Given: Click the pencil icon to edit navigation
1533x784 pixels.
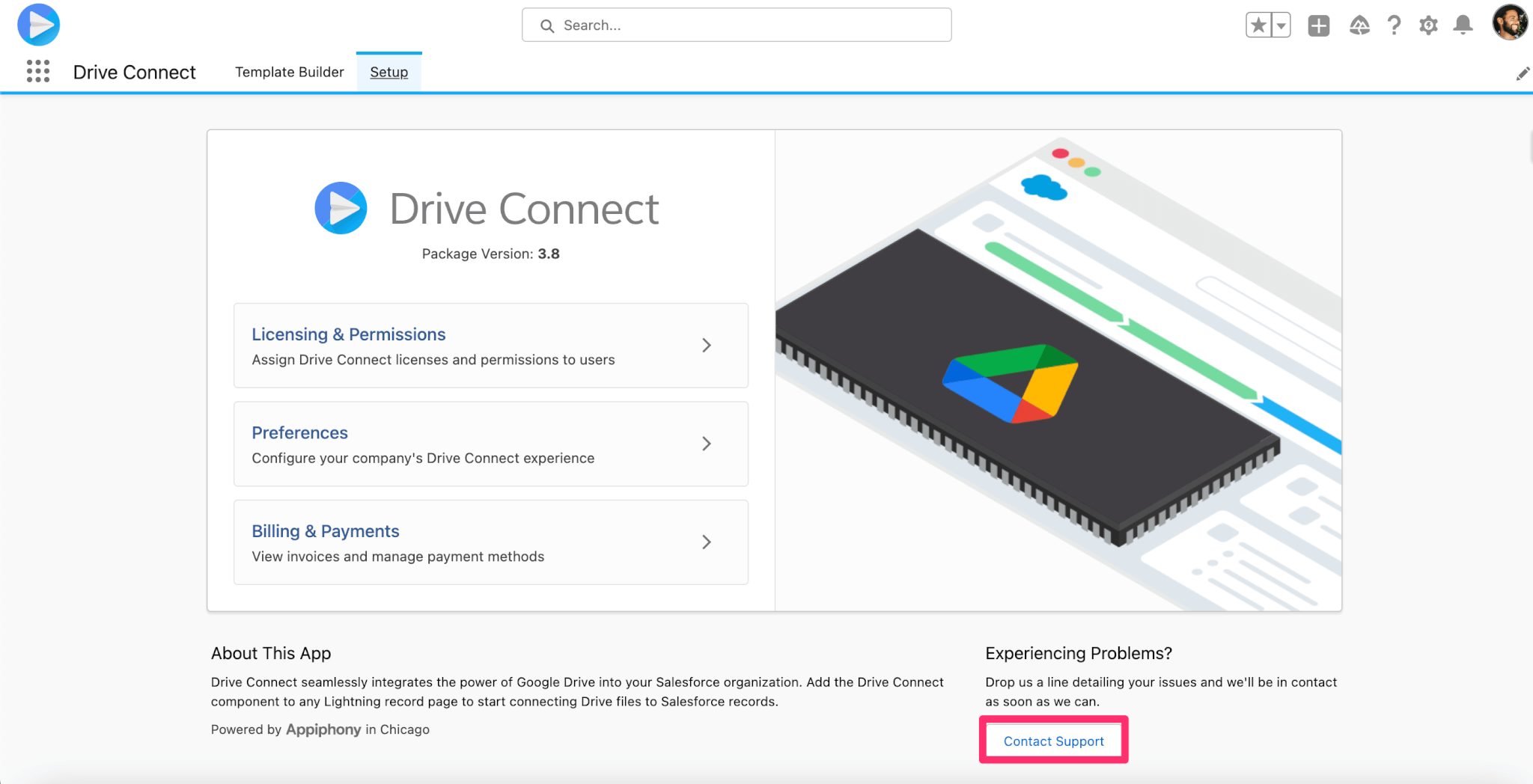Looking at the screenshot, I should (1523, 73).
